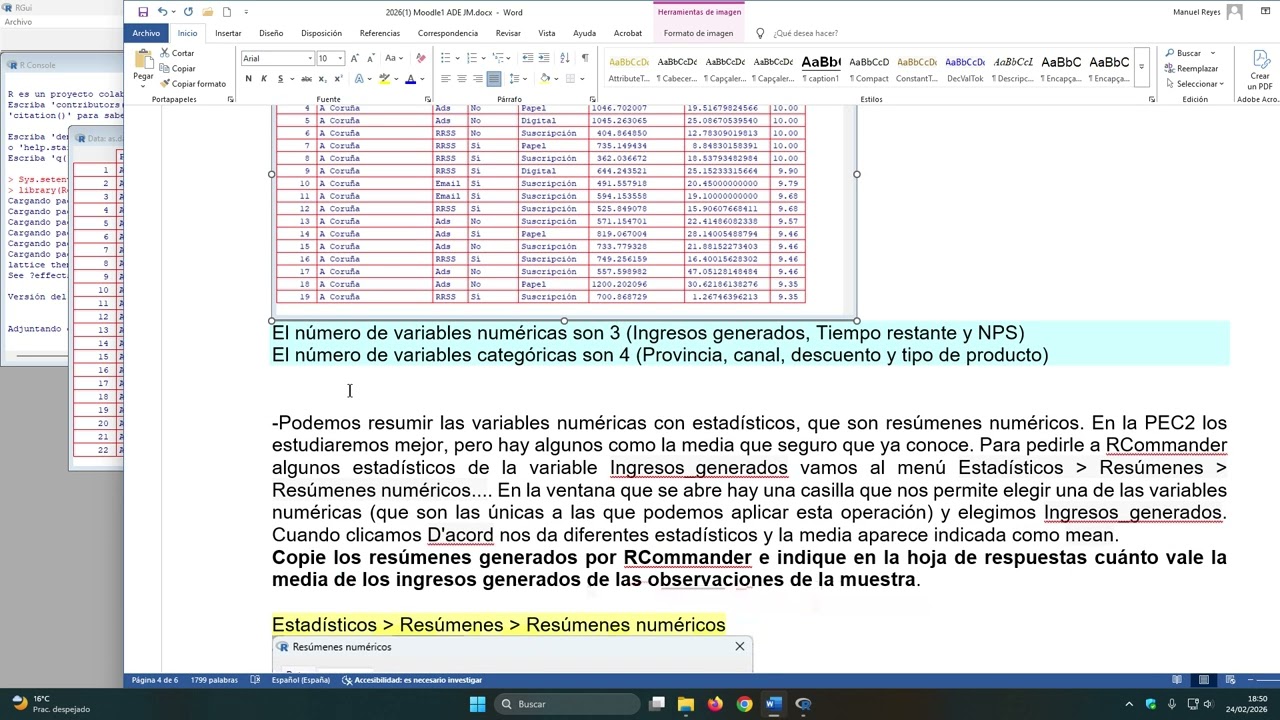Viewport: 1280px width, 720px height.
Task: Toggle underline formatting (S)
Action: (279, 79)
